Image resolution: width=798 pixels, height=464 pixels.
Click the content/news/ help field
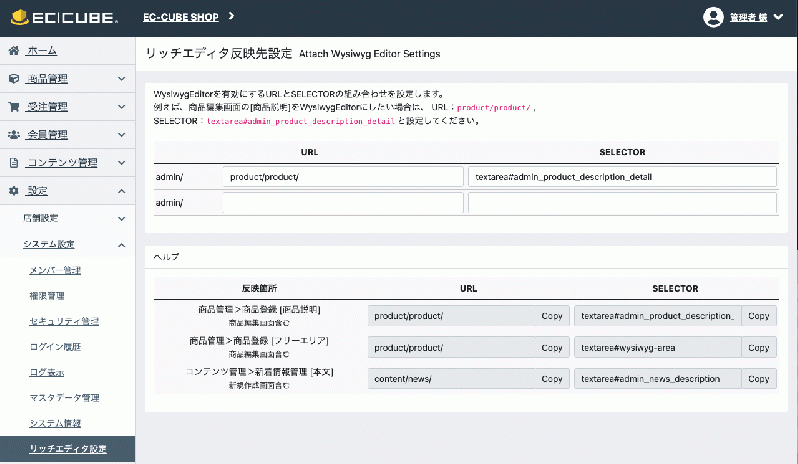(x=452, y=379)
